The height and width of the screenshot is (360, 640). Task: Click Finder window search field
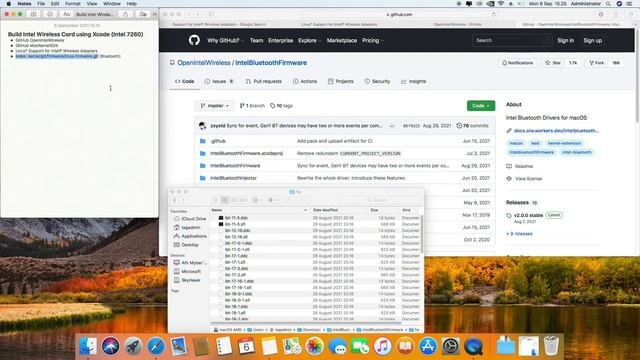[x=380, y=200]
